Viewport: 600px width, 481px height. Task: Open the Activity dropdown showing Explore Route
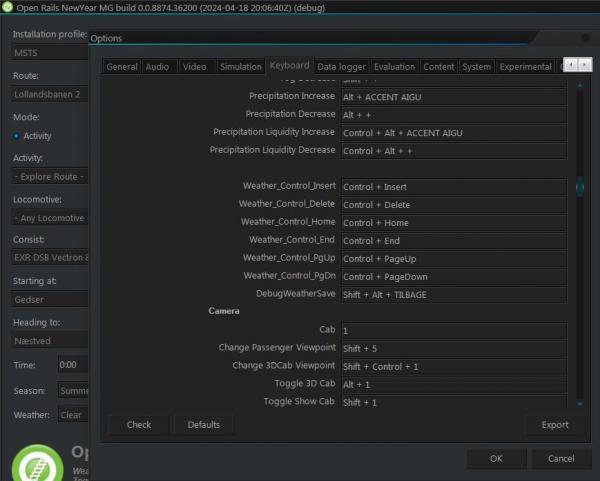tap(50, 176)
